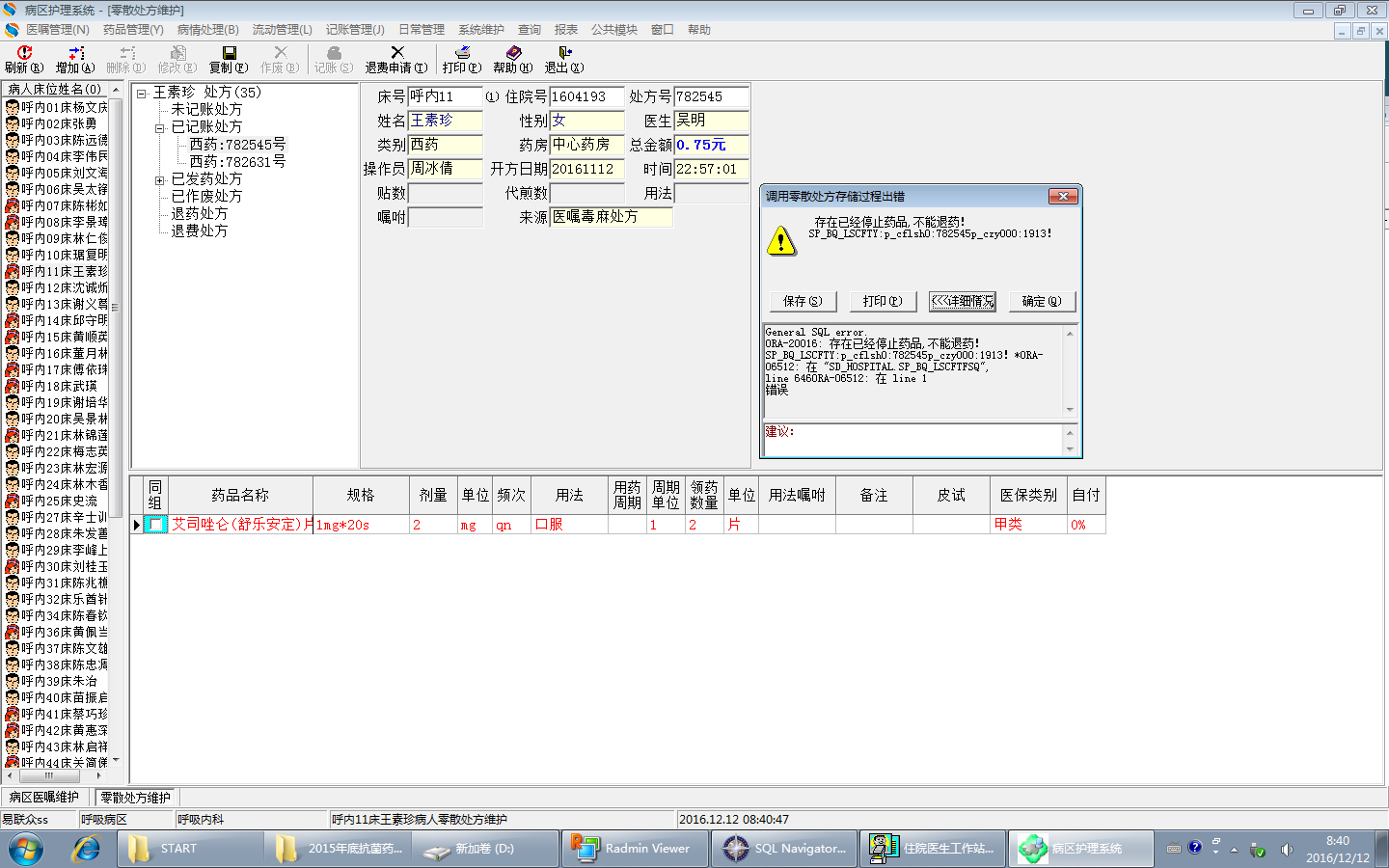Open the 病情处理(B) menu

point(207,30)
